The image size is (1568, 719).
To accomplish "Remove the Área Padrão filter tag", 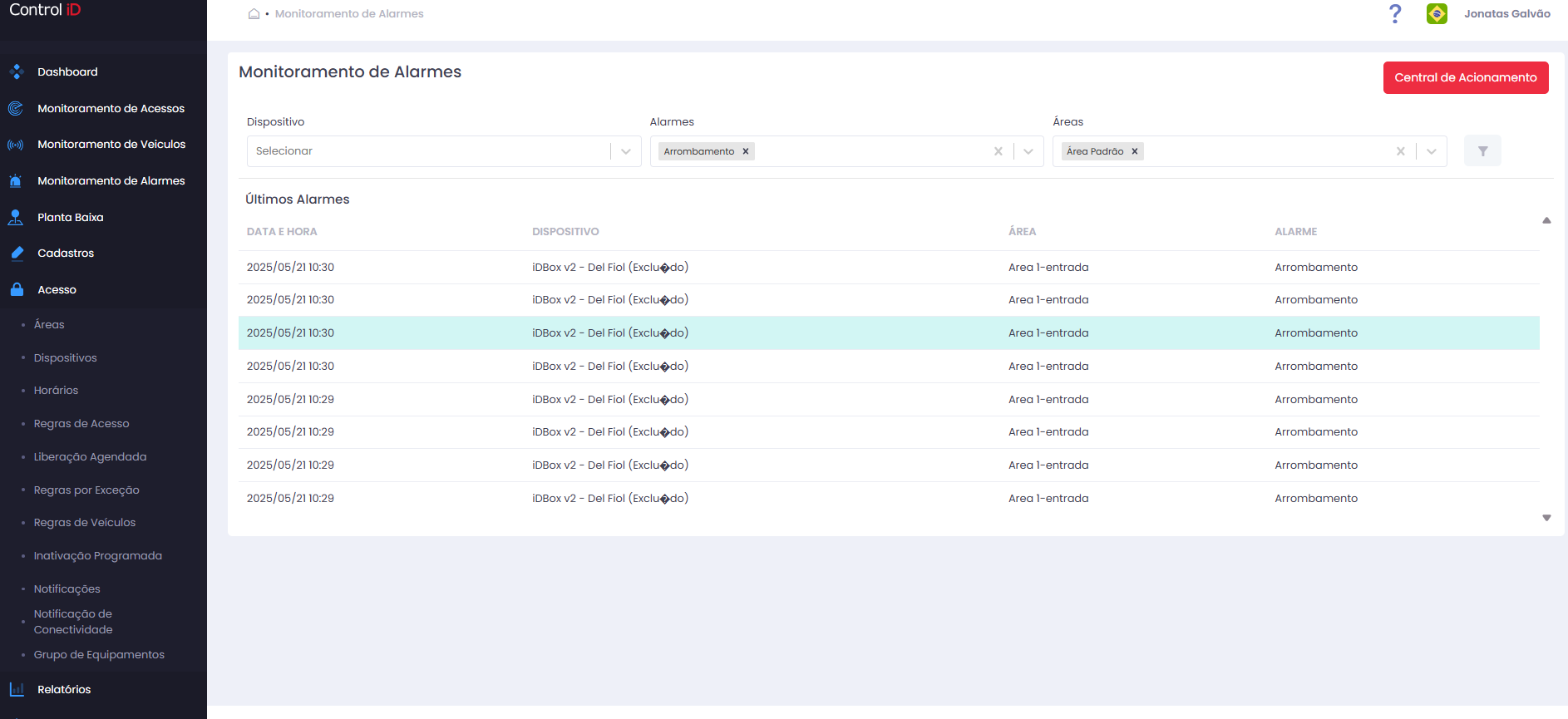I will click(x=1134, y=151).
